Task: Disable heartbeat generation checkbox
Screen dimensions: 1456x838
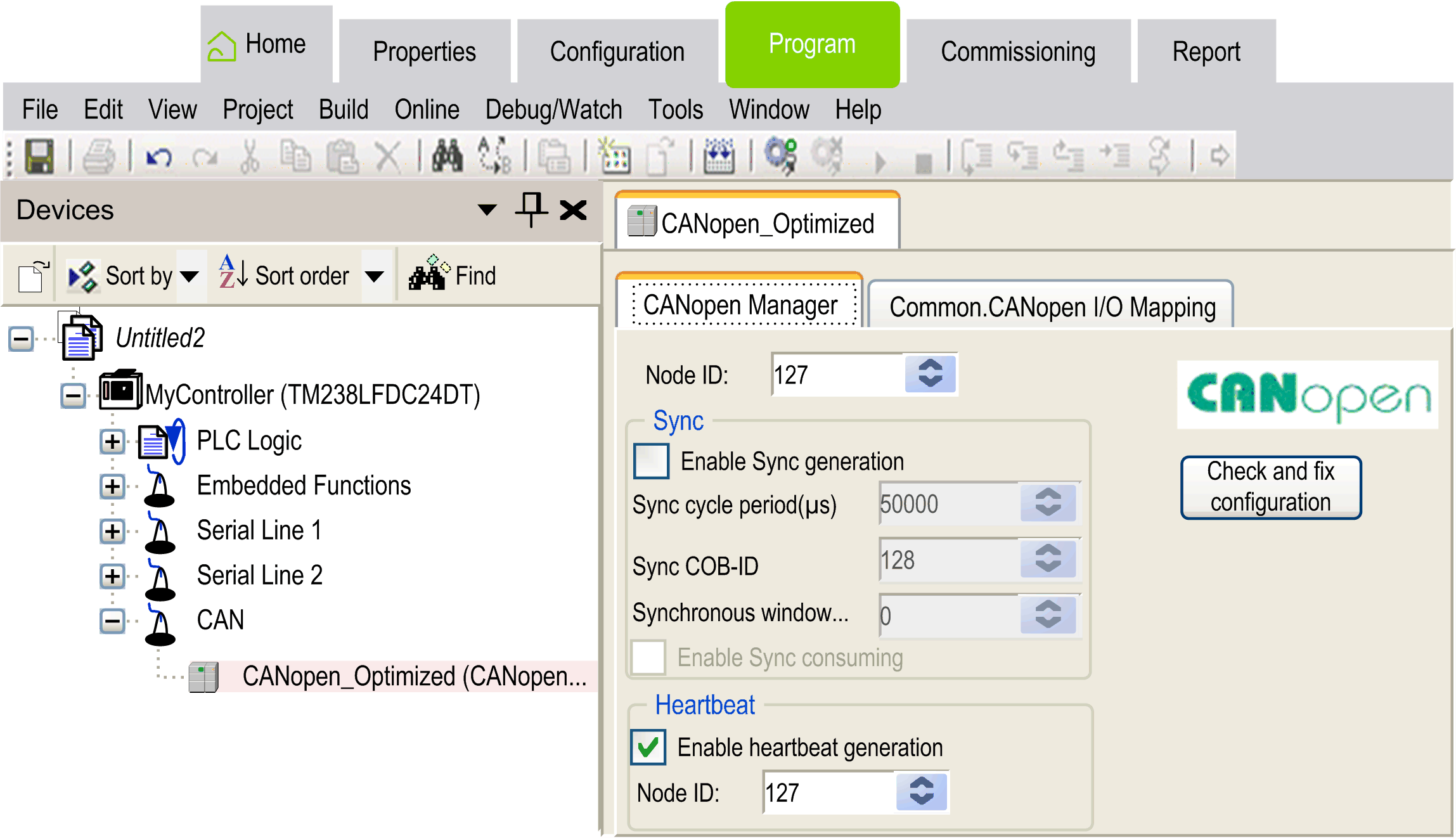Action: [648, 747]
